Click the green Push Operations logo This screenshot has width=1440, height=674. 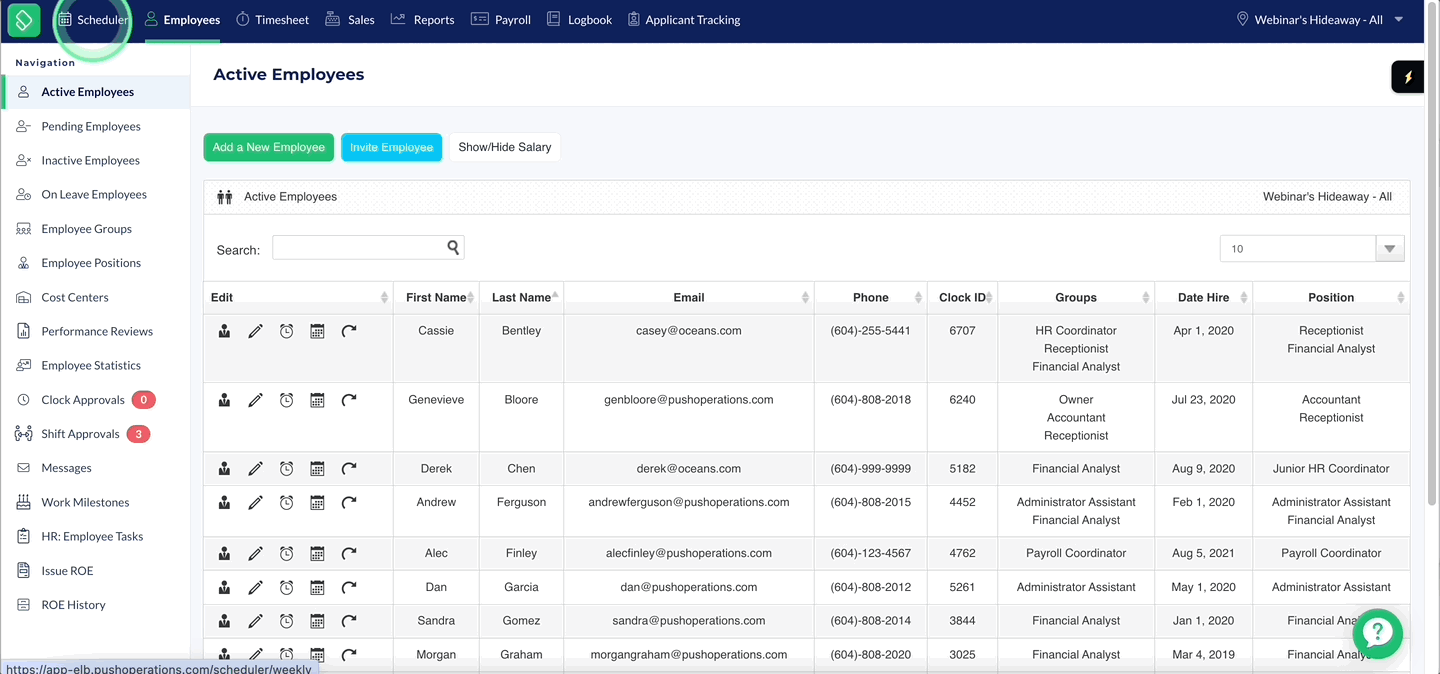click(23, 20)
